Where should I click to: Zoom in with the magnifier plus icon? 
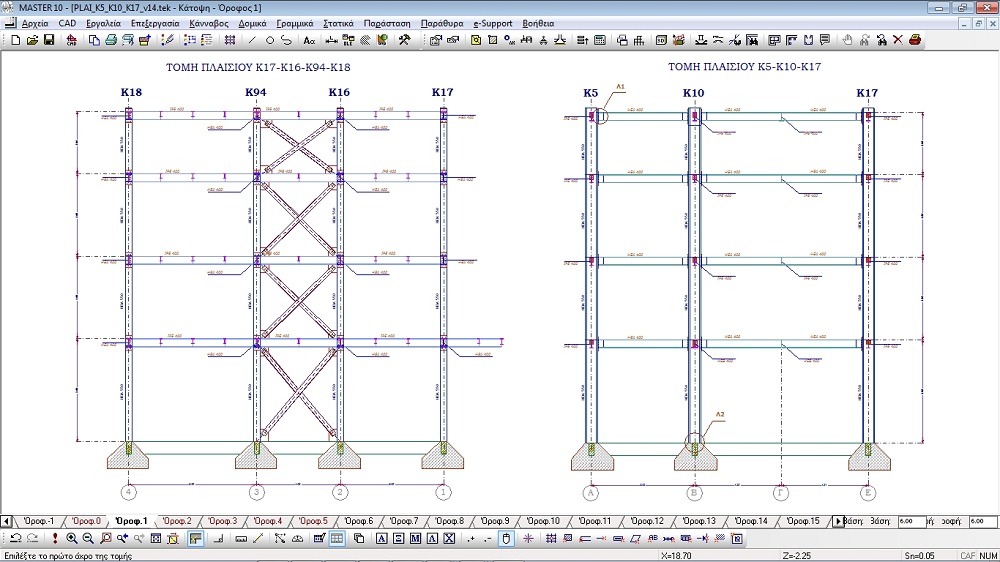coord(71,538)
